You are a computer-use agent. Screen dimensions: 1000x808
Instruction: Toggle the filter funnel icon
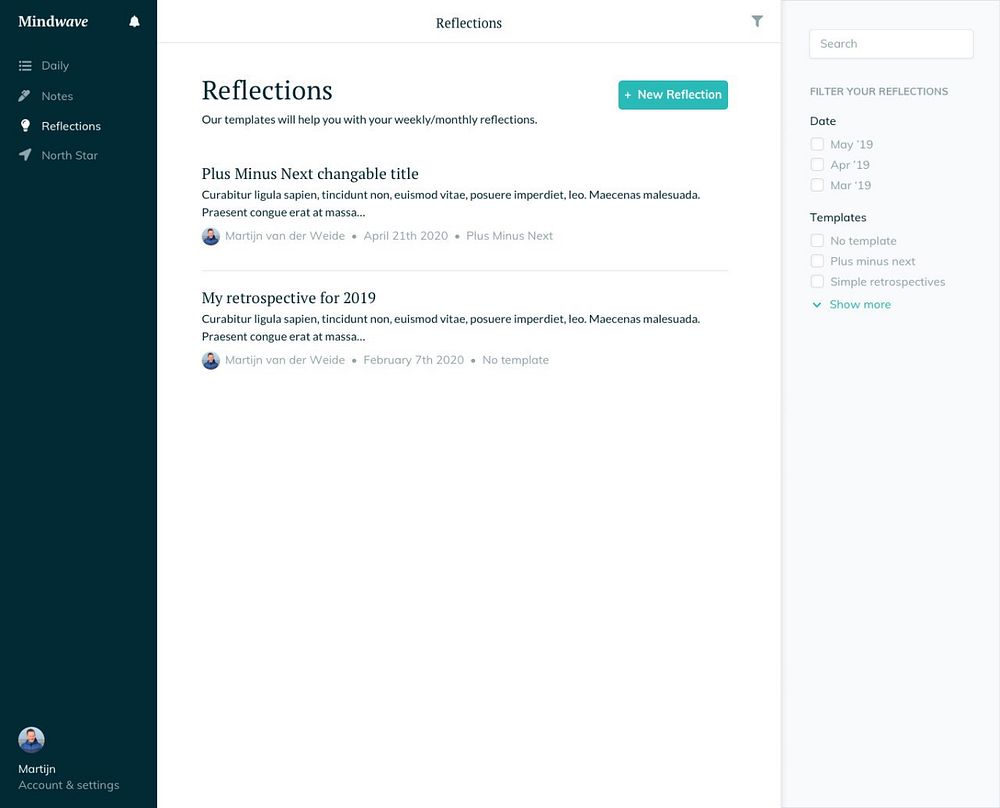(x=756, y=22)
